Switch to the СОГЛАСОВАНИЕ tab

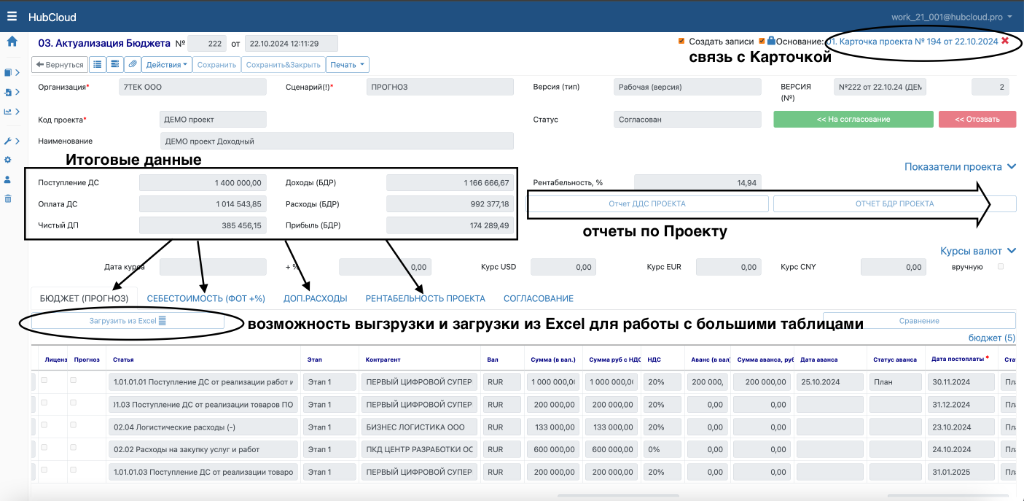click(x=538, y=298)
